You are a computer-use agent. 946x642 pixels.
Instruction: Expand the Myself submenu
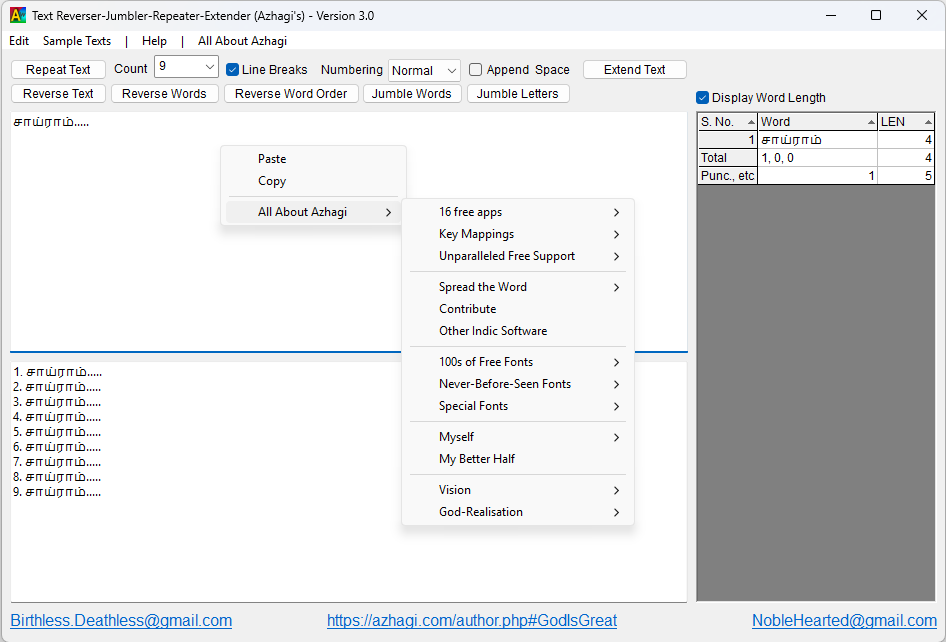tap(518, 437)
